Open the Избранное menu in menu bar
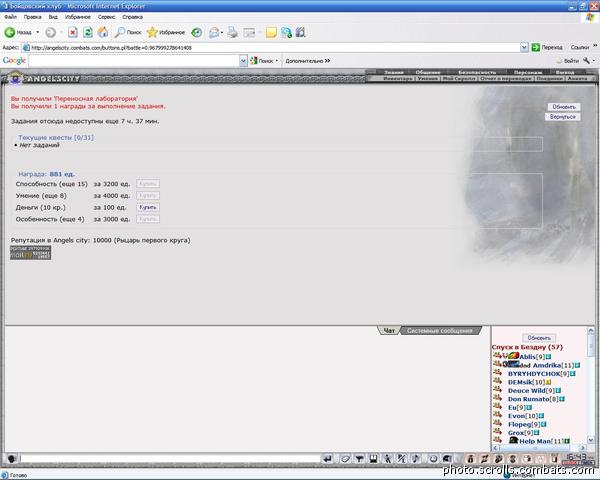This screenshot has width=600, height=480. coord(78,17)
